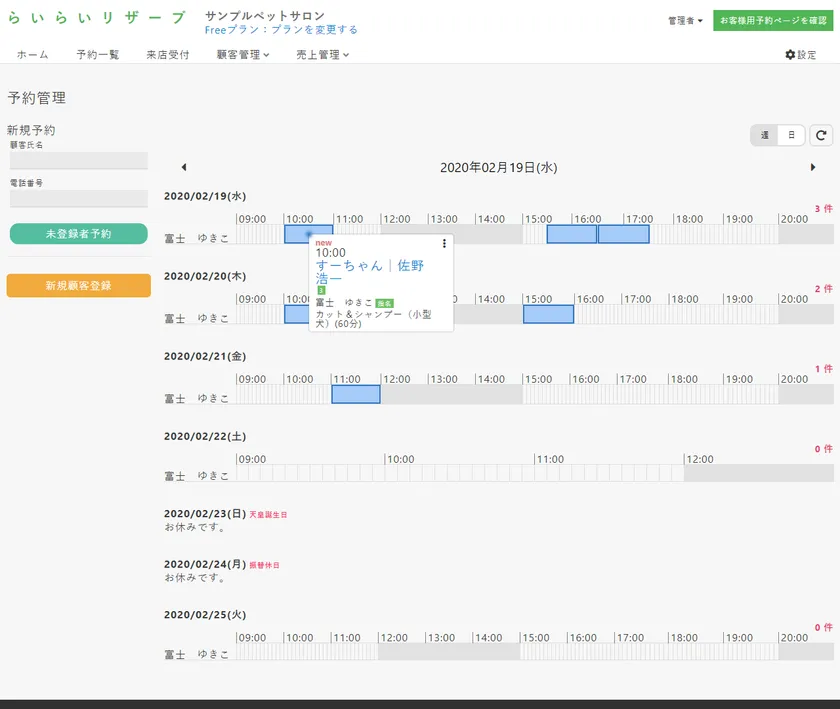Click the 17:00 blue booking block on 02/19
Screen dimensions: 840x709
[x=623, y=234]
